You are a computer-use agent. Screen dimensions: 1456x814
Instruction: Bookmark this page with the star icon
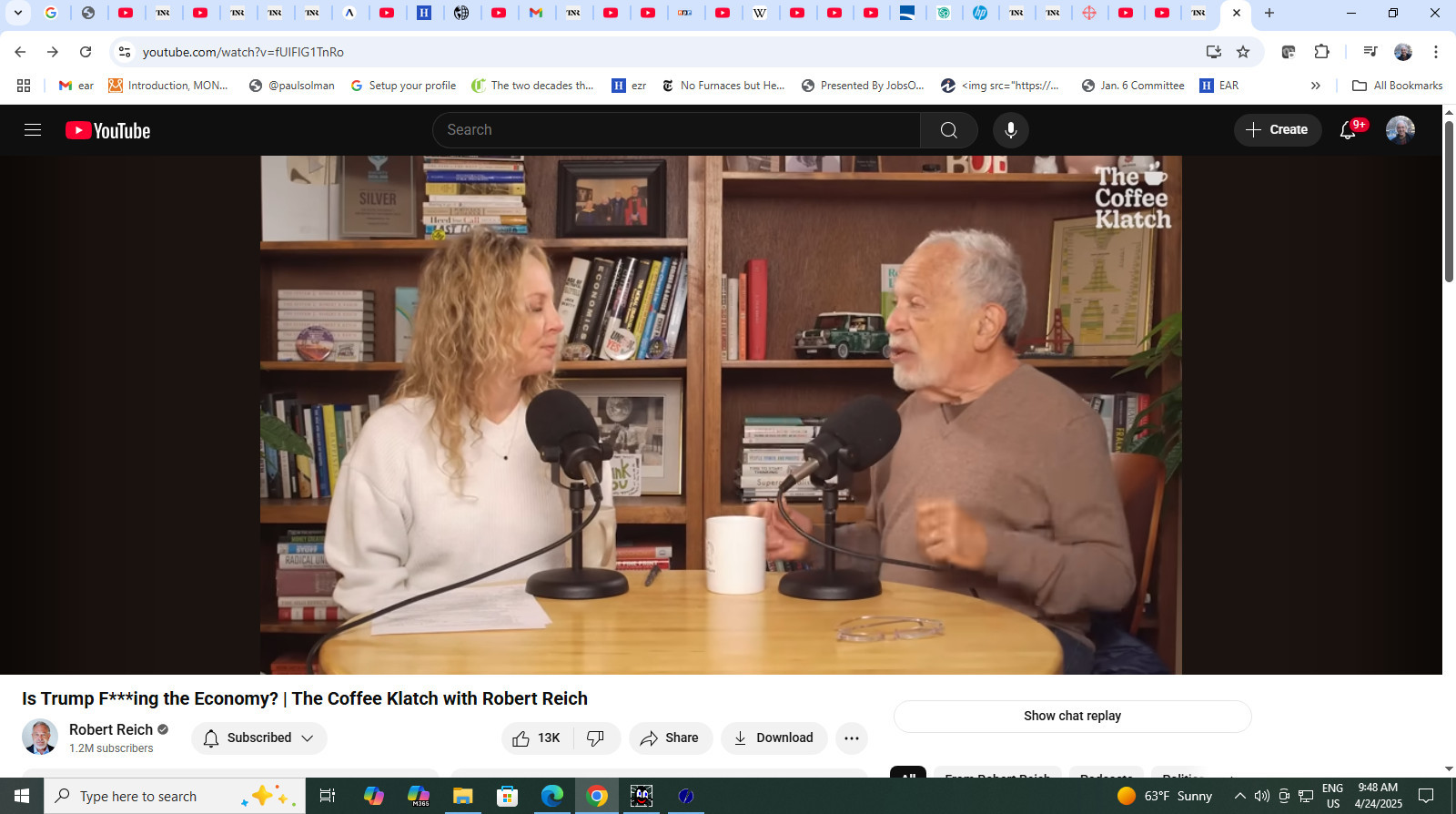point(1243,52)
